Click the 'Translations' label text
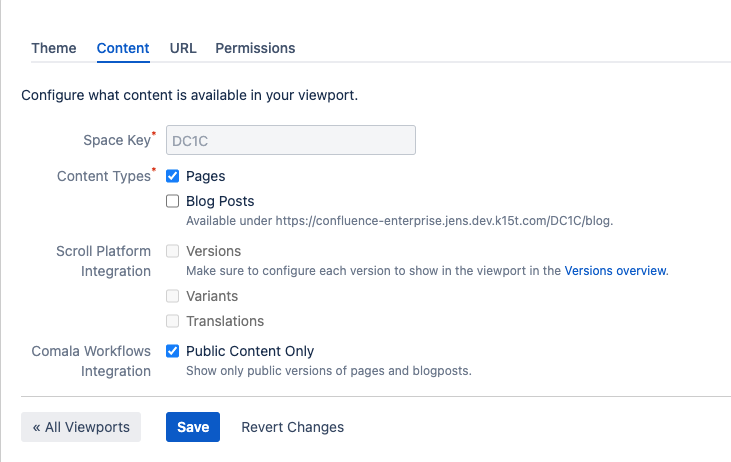731x462 pixels. click(x=225, y=321)
